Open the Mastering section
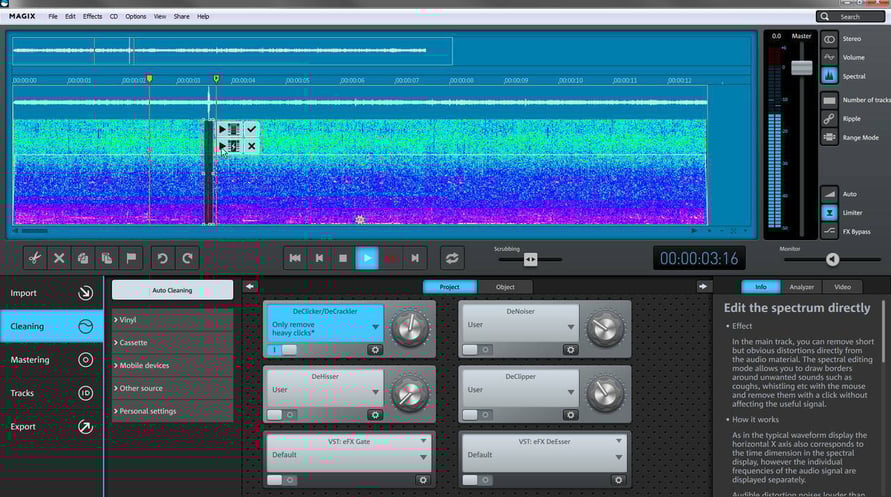This screenshot has height=497, width=891. point(52,360)
